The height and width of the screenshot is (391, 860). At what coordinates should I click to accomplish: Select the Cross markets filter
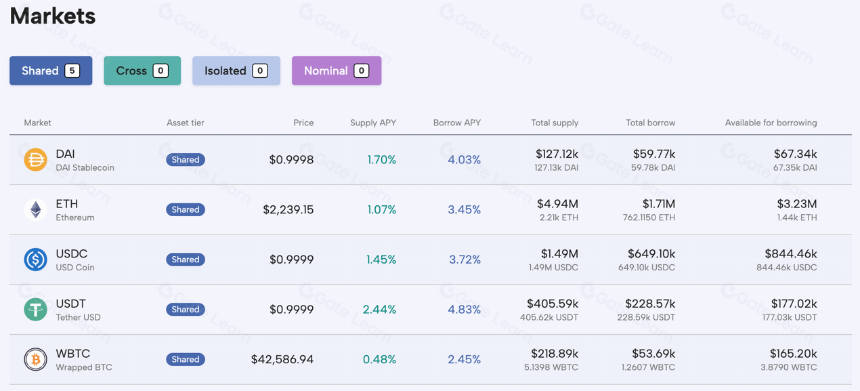tap(142, 71)
